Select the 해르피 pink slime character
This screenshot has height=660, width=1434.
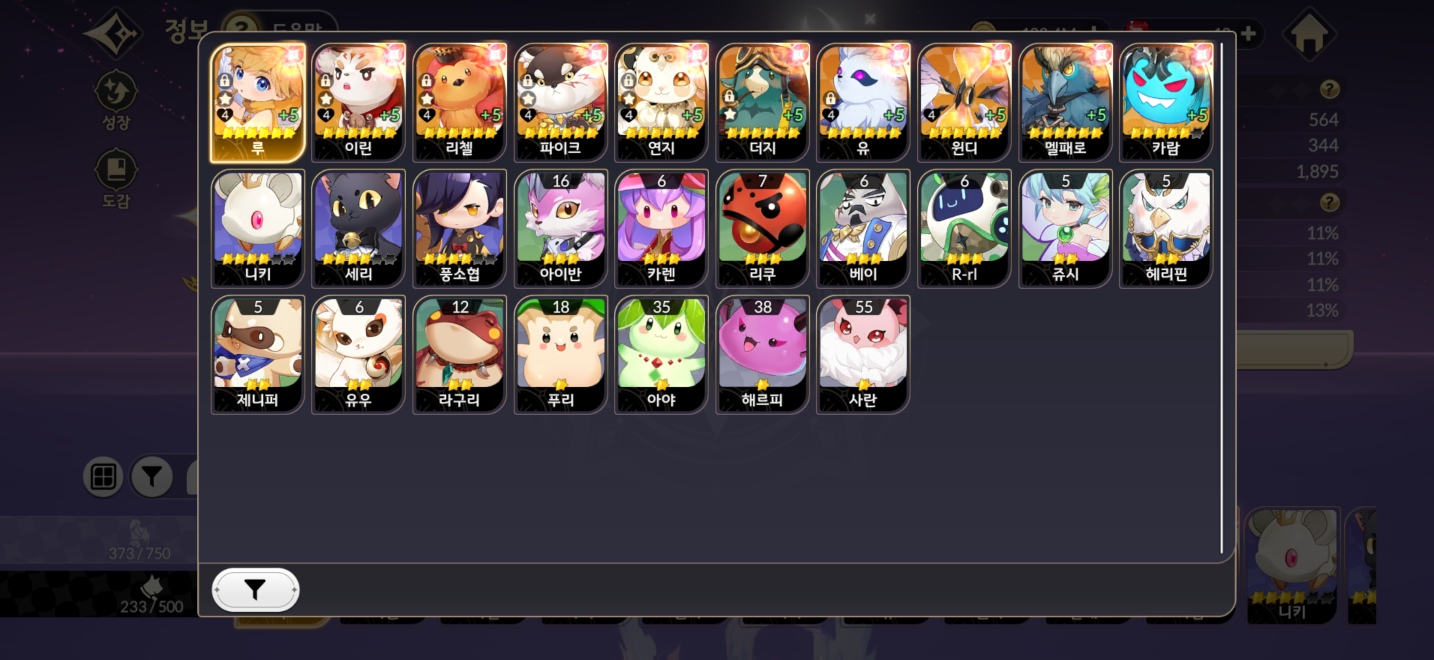[762, 355]
